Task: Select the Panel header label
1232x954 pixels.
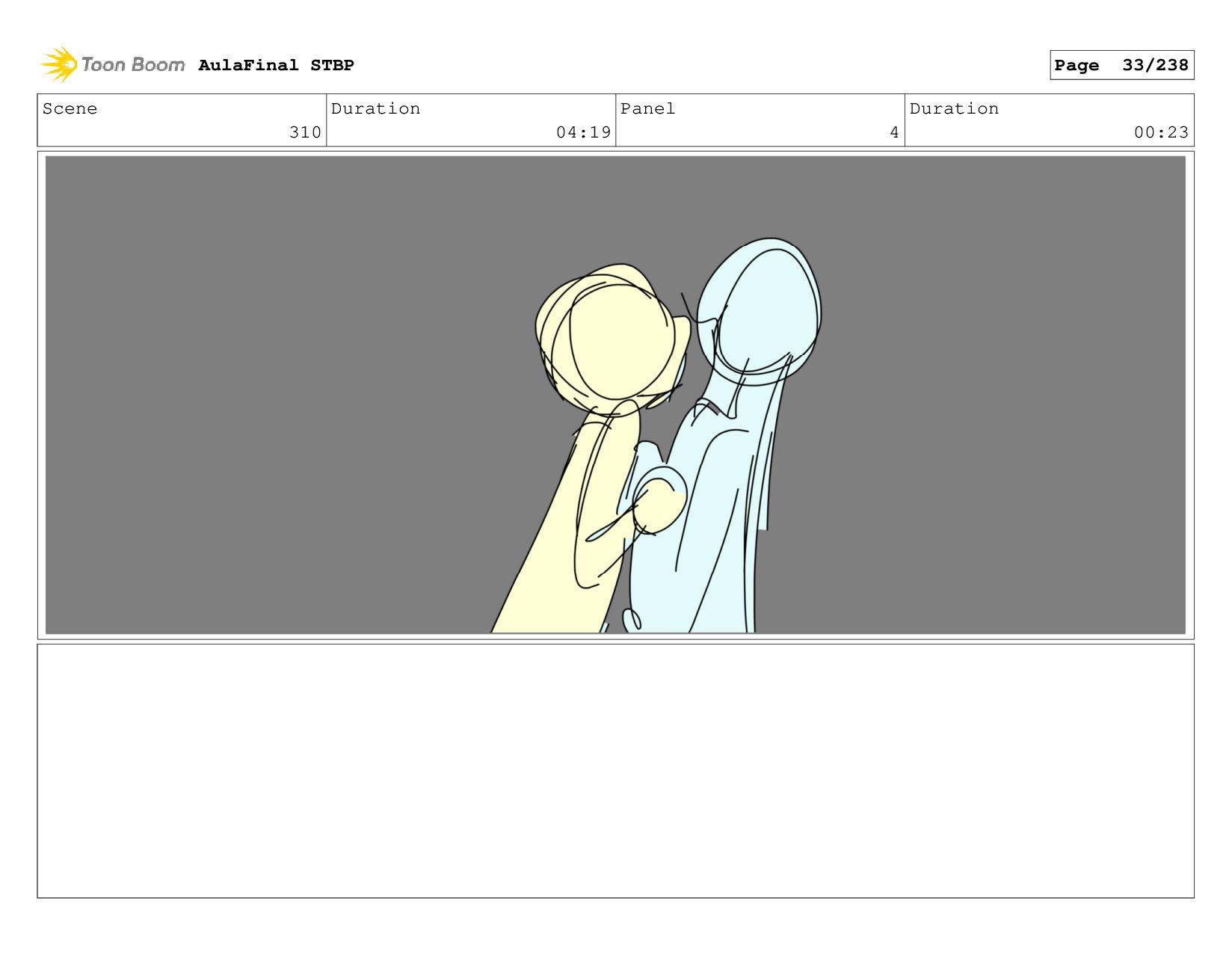Action: pos(647,108)
